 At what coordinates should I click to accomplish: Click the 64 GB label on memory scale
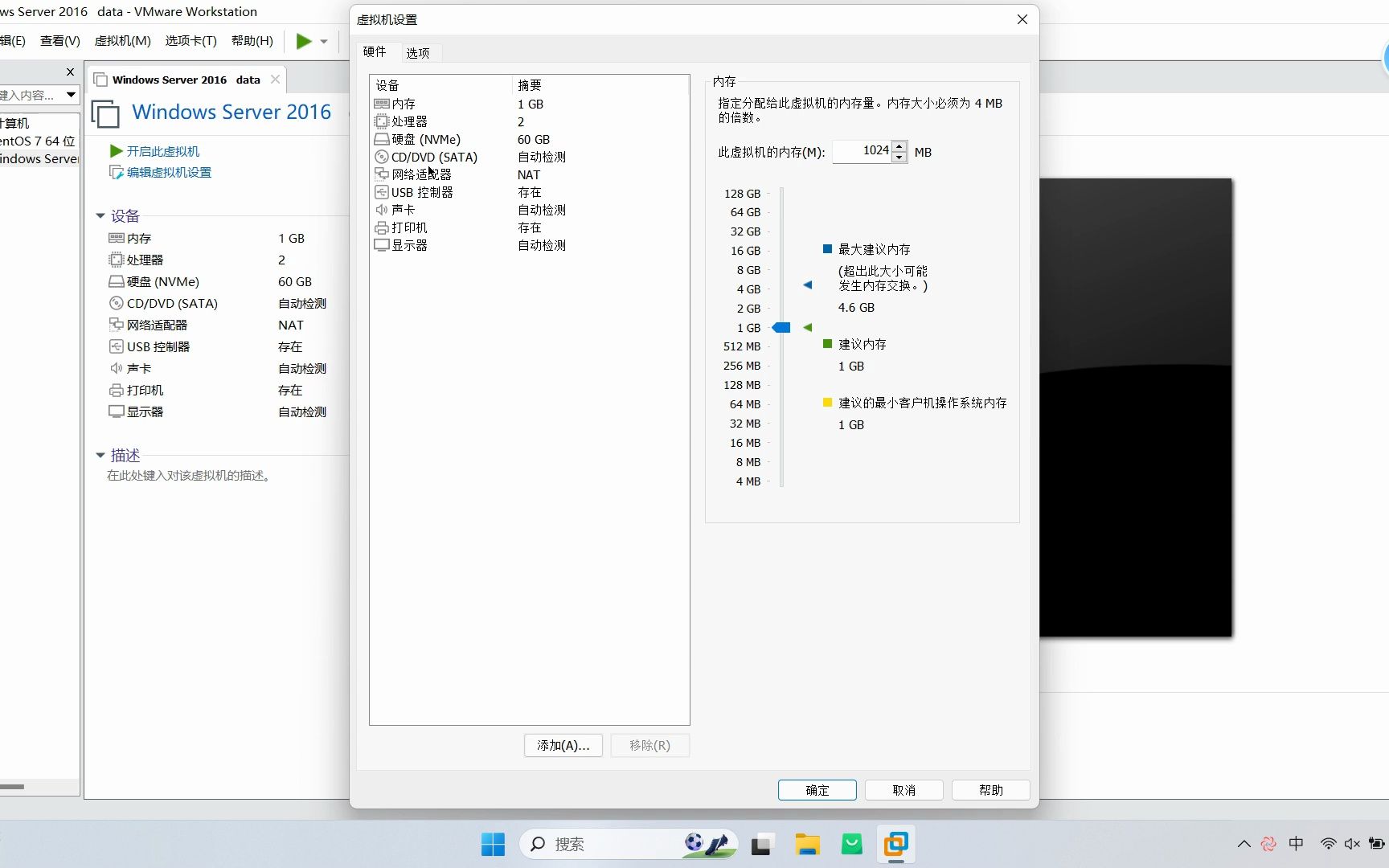[x=745, y=212]
